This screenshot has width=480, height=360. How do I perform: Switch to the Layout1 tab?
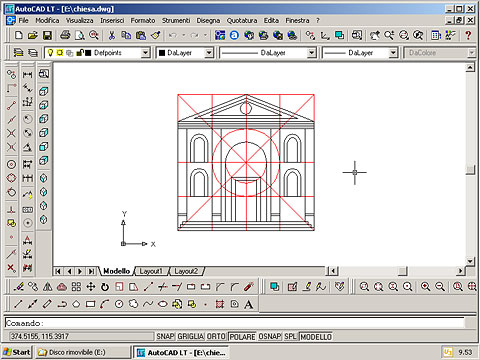151,271
